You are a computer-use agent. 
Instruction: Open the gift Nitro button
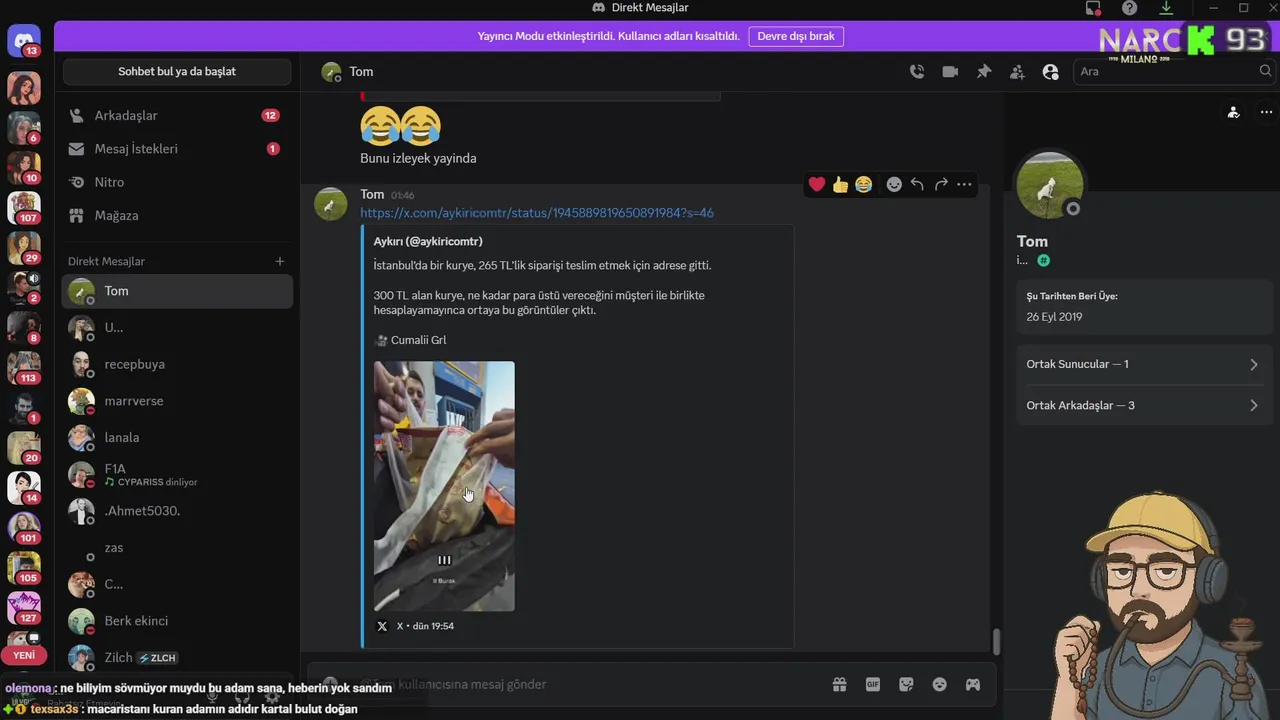[x=840, y=685]
